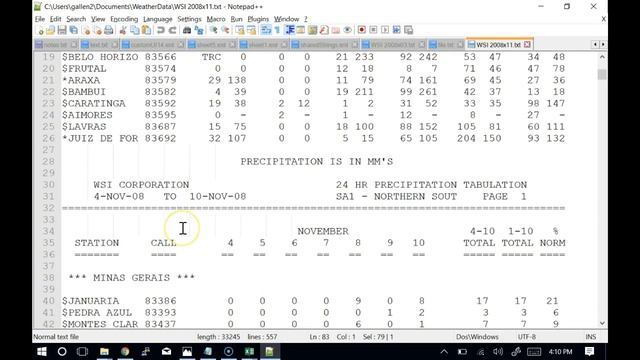Zoom in using the toolbar icon
Screen dimensions: 640x360
213,30
